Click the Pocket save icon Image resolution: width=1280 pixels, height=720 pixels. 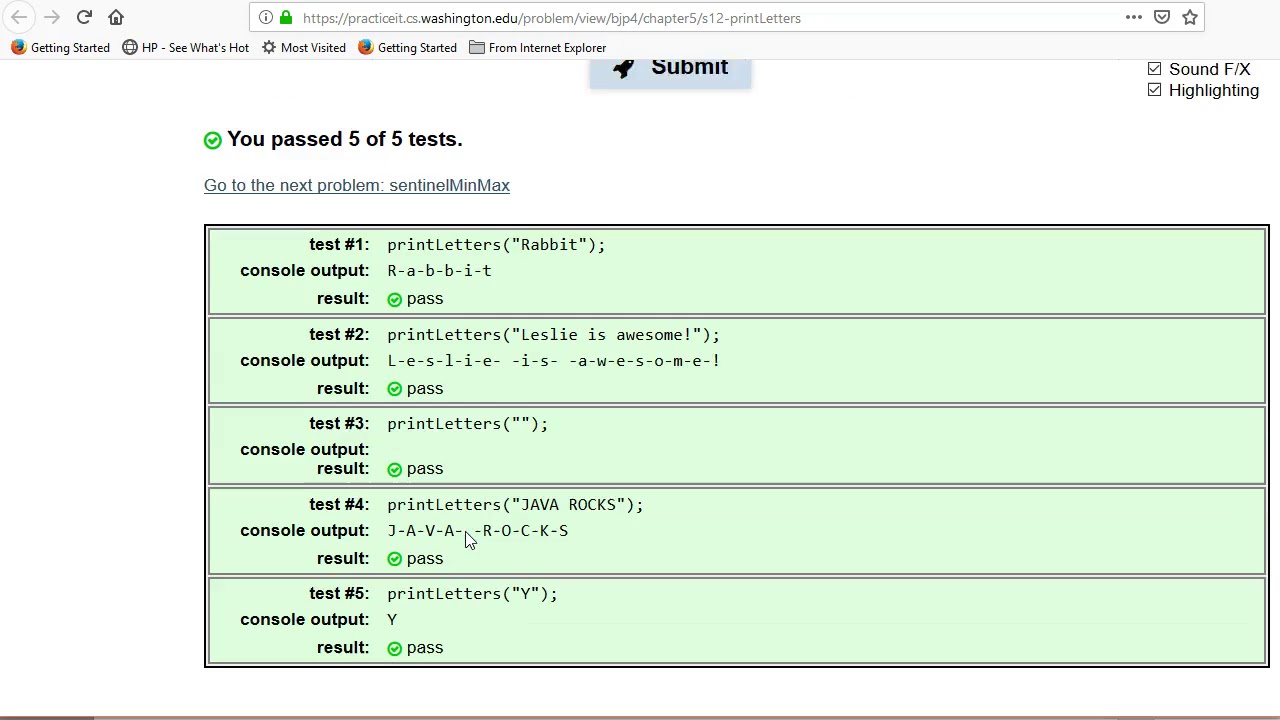[x=1162, y=17]
